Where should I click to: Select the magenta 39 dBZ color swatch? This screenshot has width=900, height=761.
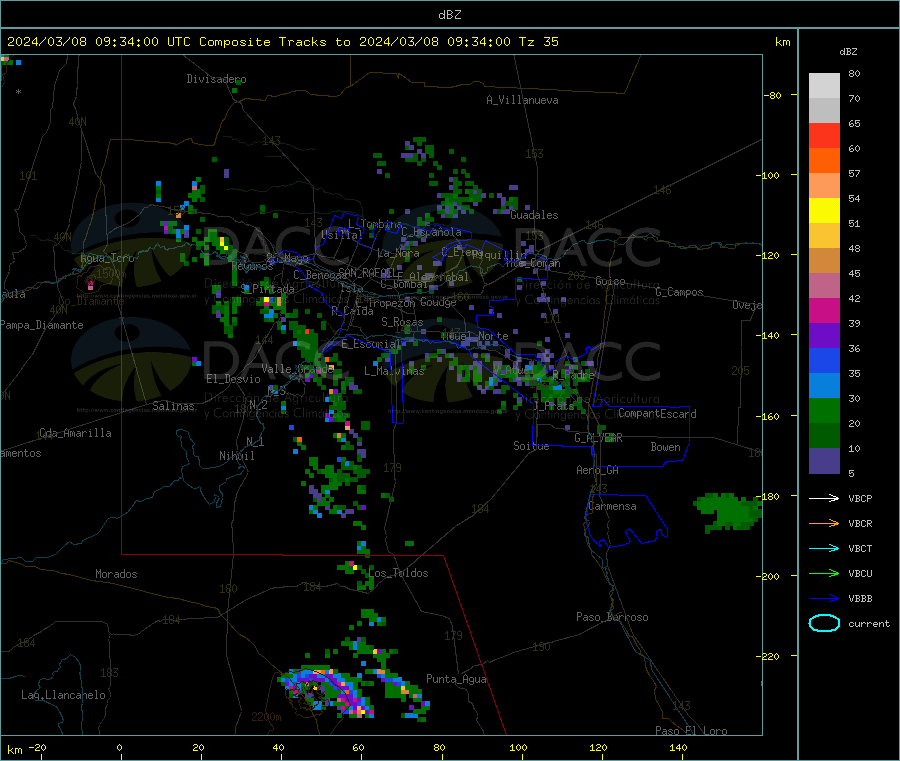pyautogui.click(x=824, y=310)
